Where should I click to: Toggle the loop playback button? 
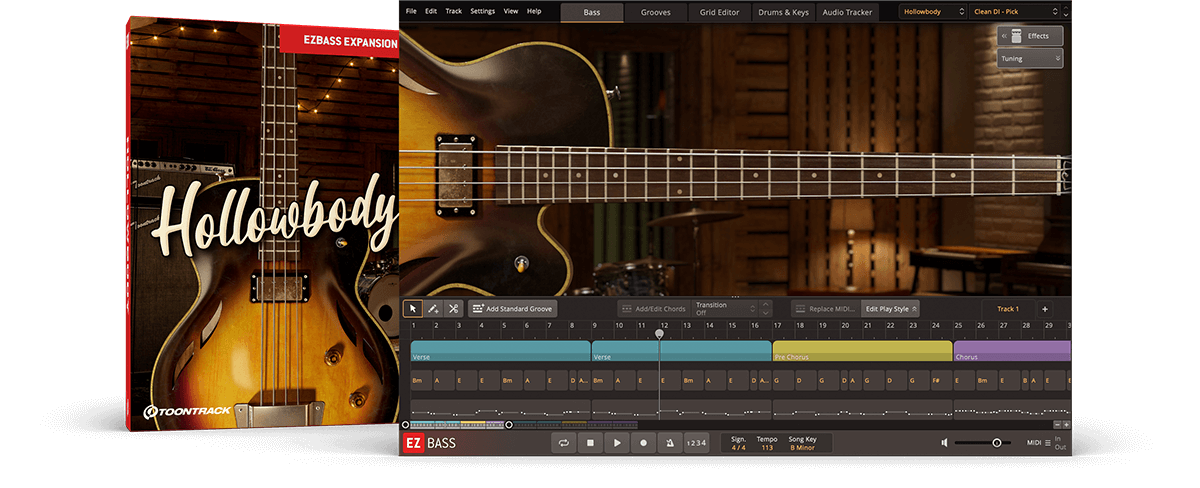(564, 443)
